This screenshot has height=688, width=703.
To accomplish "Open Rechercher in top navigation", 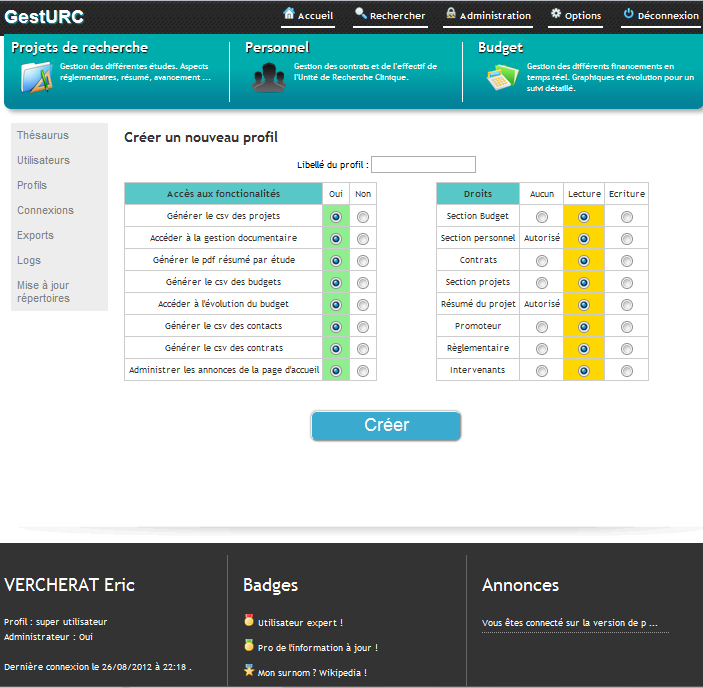I will click(397, 16).
